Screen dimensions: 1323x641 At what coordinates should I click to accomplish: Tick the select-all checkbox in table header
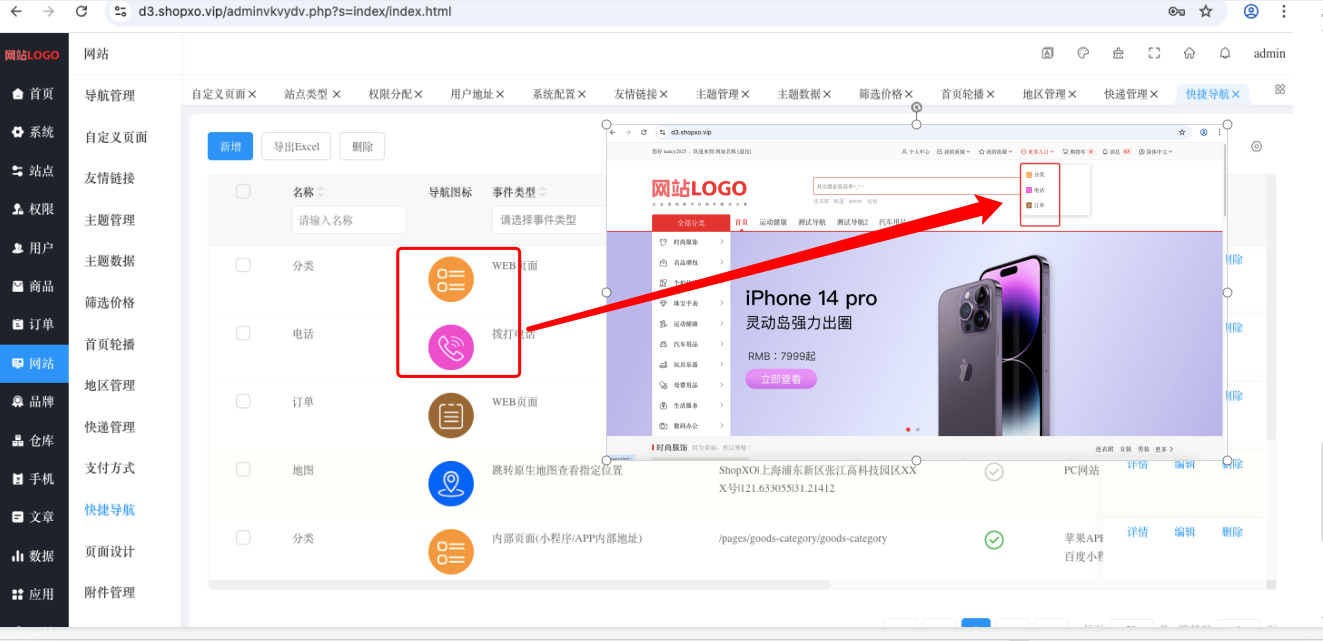point(243,191)
